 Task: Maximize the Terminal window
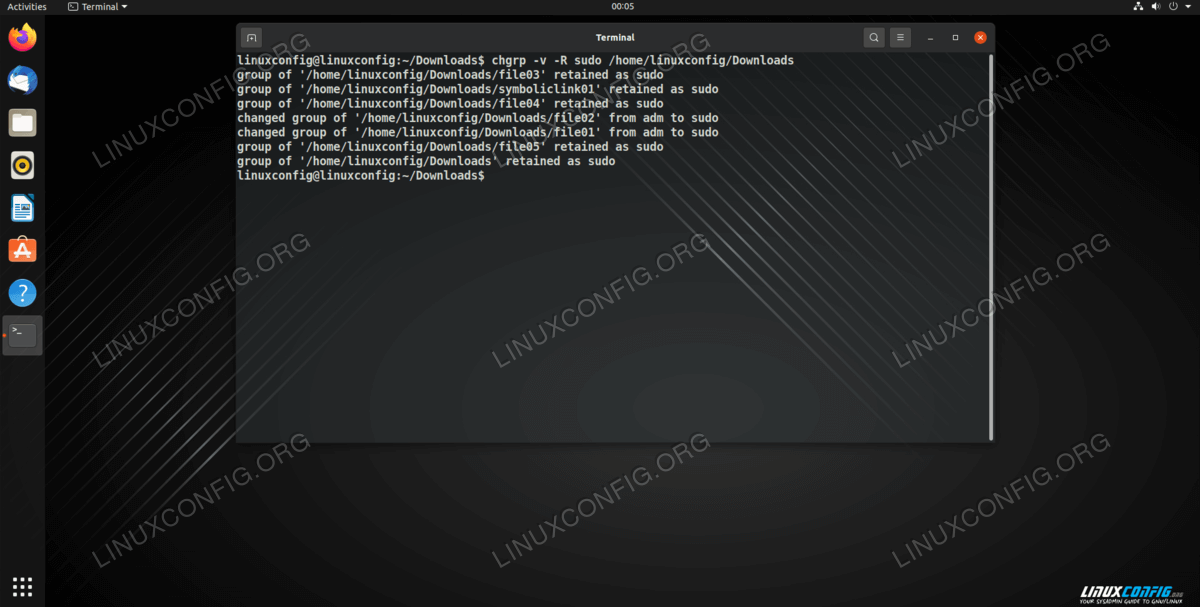click(955, 38)
